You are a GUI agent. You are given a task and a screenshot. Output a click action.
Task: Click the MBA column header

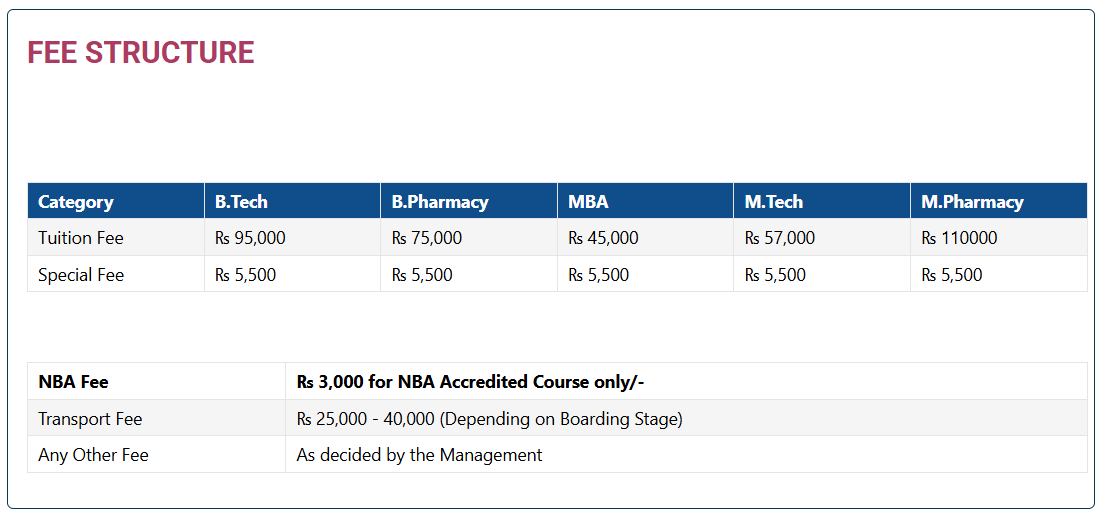(x=588, y=201)
